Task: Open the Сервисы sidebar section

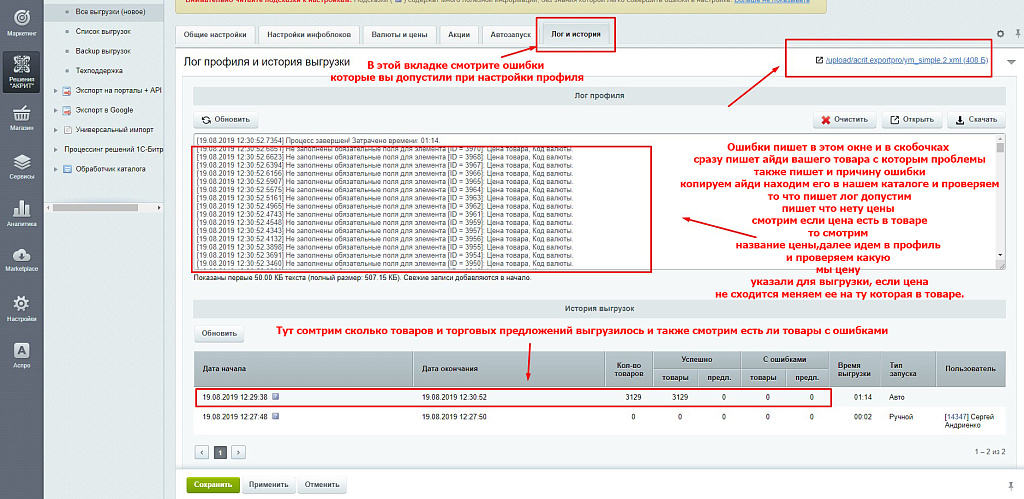Action: coord(21,165)
